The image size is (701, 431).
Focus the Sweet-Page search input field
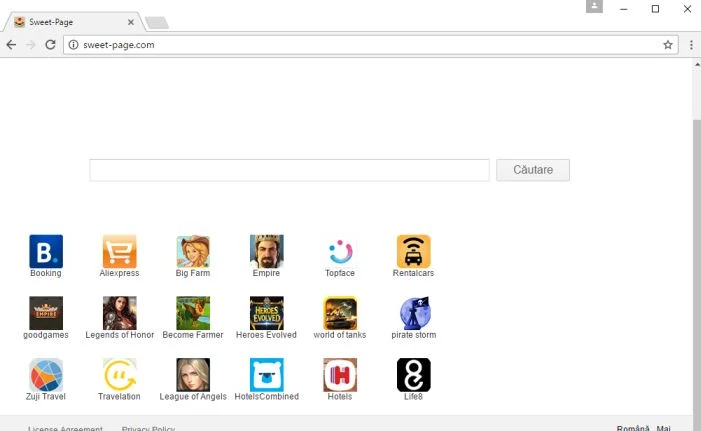click(289, 170)
